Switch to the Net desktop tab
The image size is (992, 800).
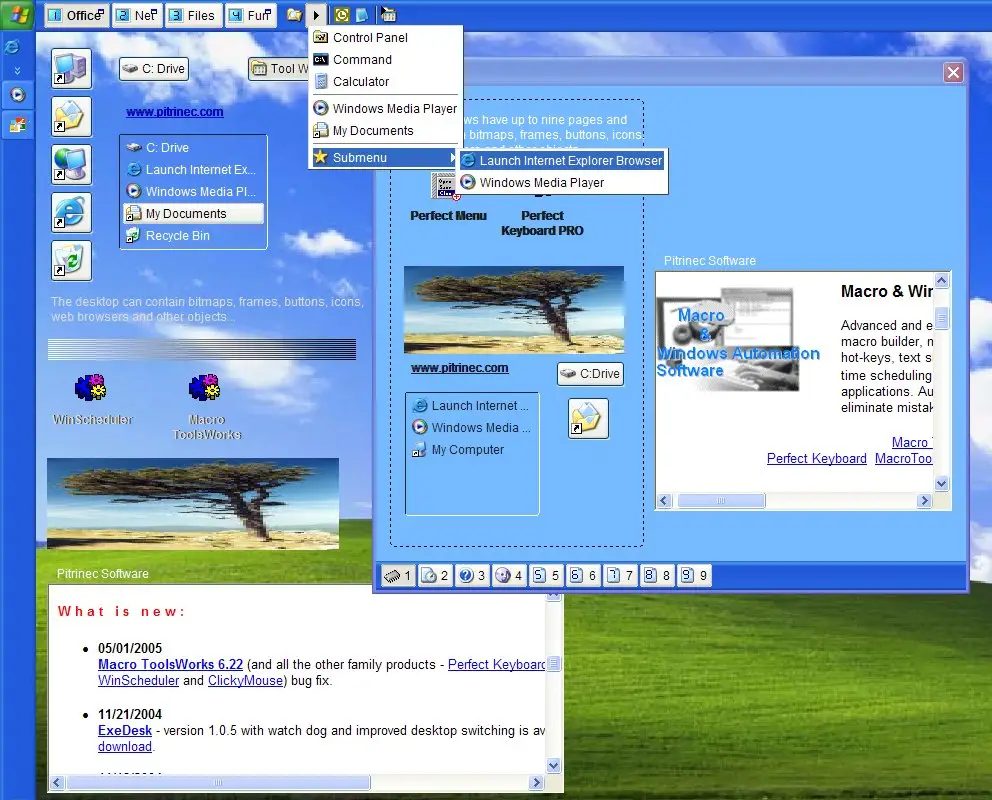click(137, 15)
